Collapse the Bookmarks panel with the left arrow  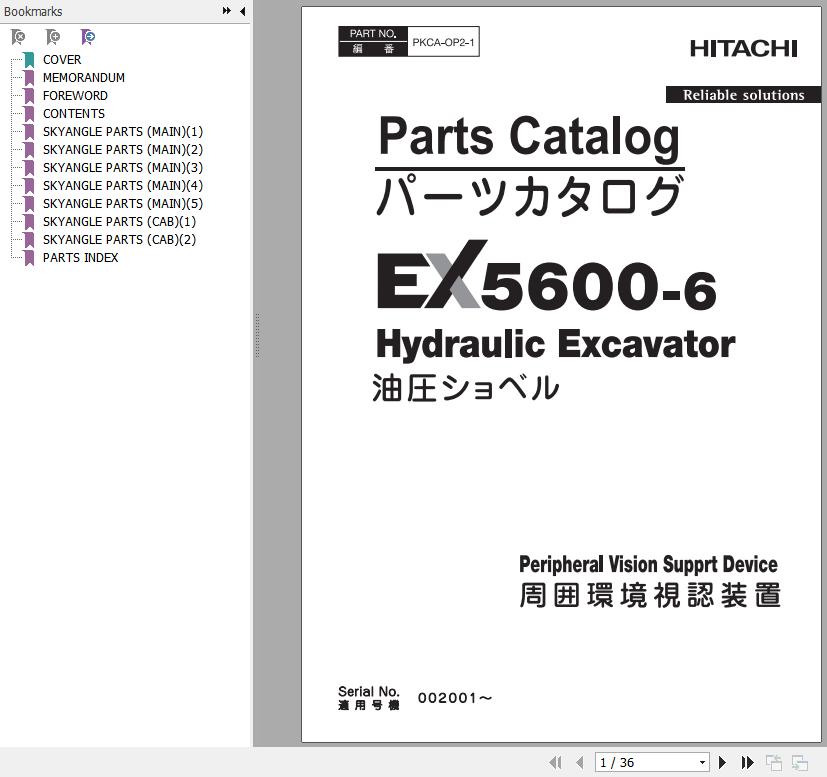coord(243,11)
